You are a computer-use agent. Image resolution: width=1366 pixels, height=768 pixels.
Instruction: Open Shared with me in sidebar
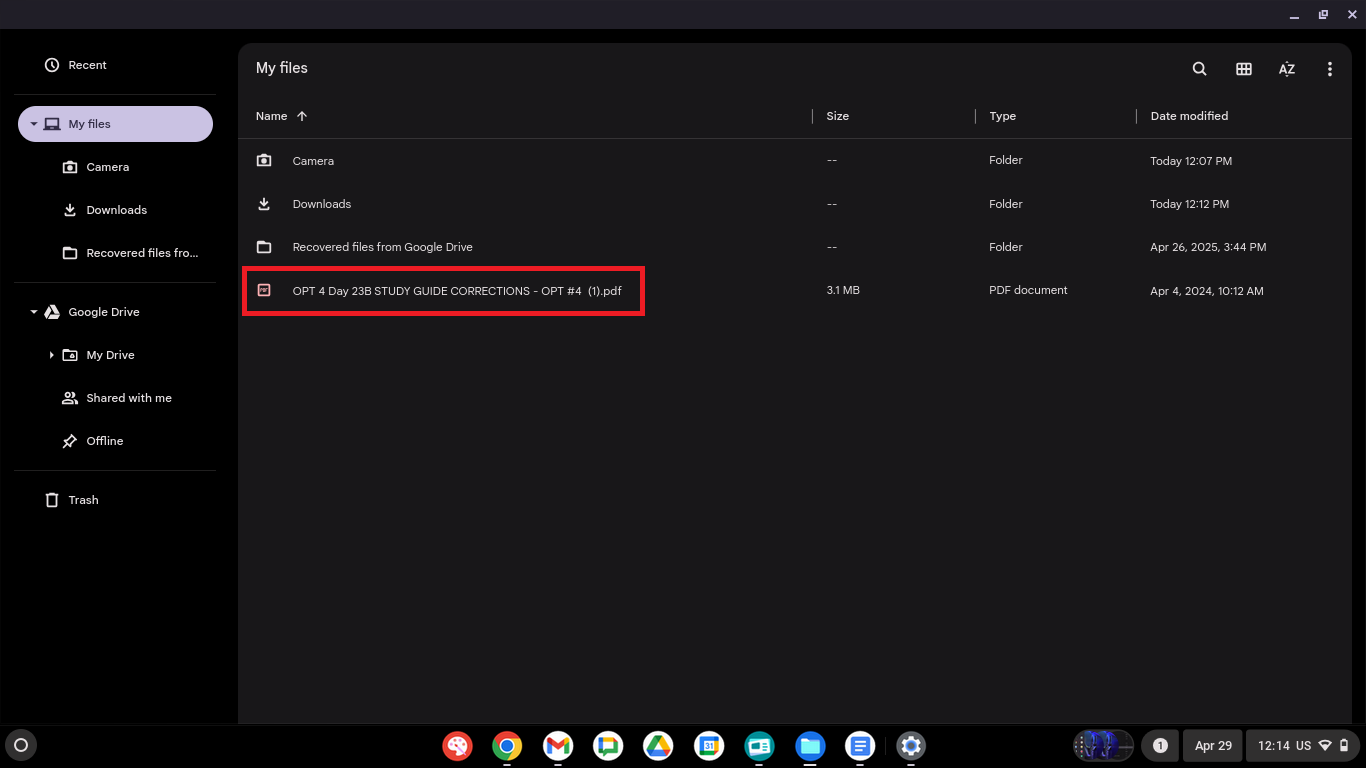128,398
